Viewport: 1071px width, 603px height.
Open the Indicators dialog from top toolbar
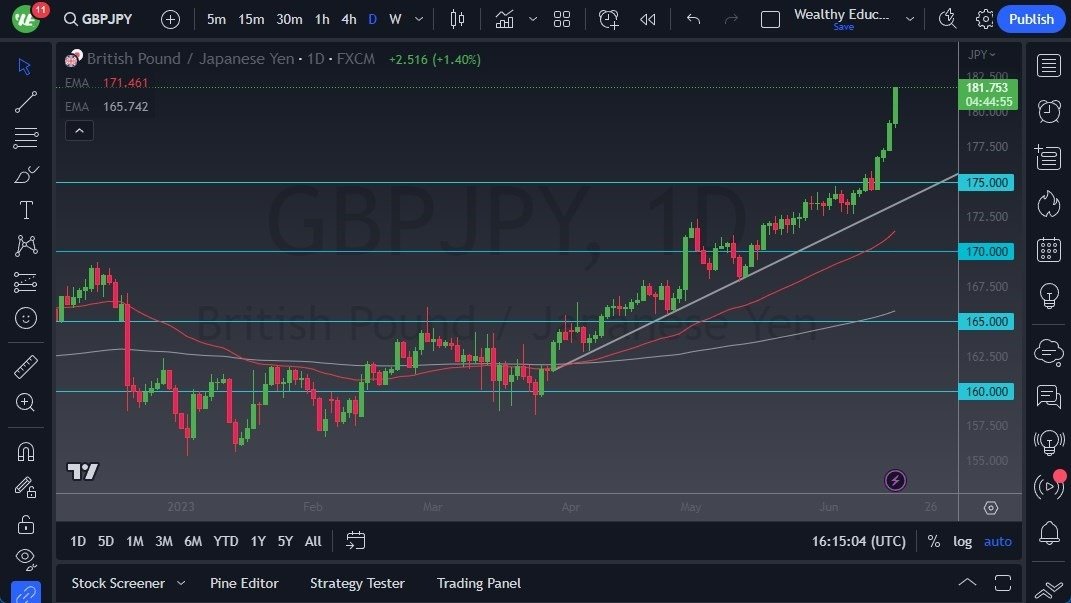(504, 18)
